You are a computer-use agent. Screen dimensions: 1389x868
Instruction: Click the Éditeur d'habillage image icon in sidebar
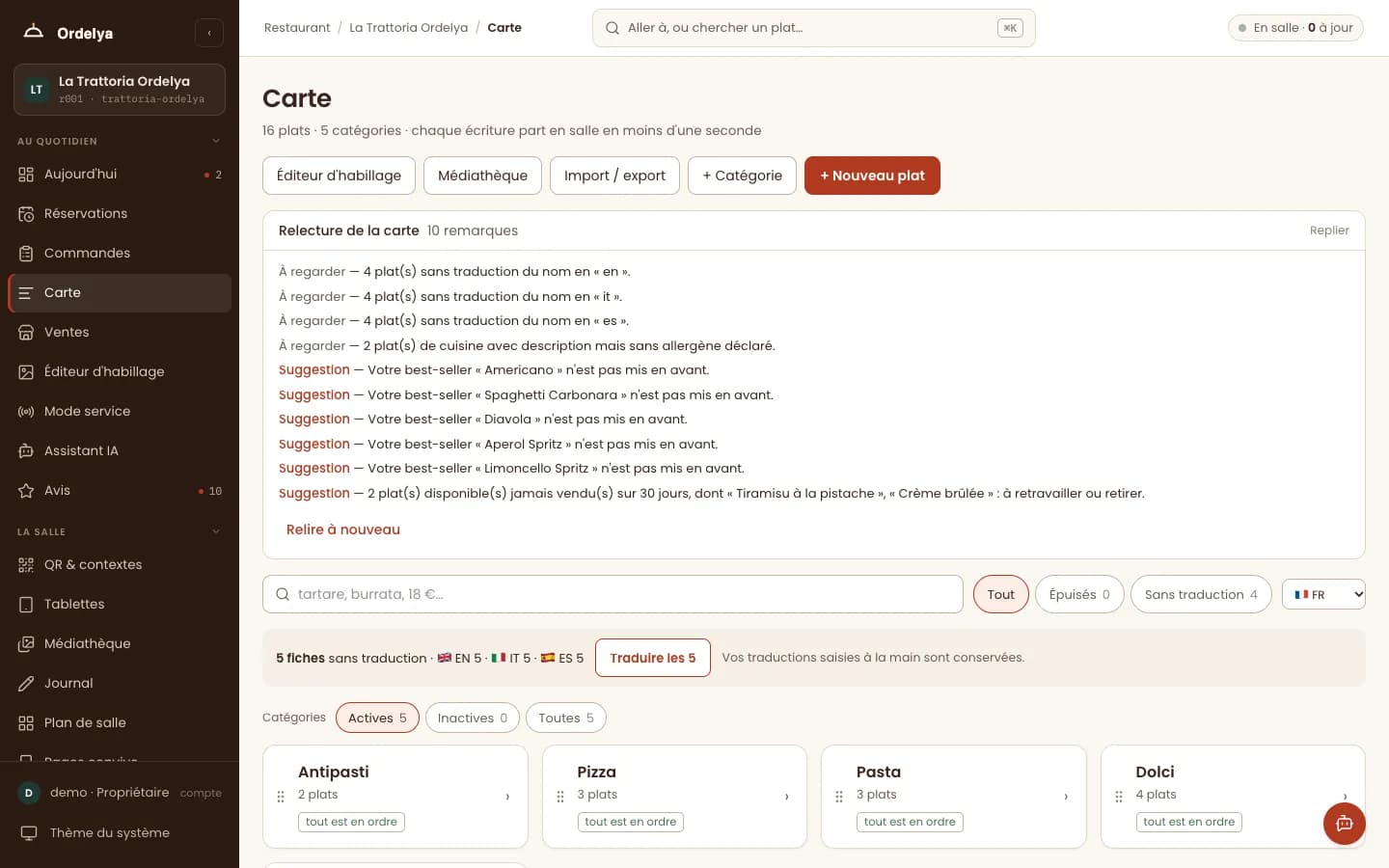point(26,372)
